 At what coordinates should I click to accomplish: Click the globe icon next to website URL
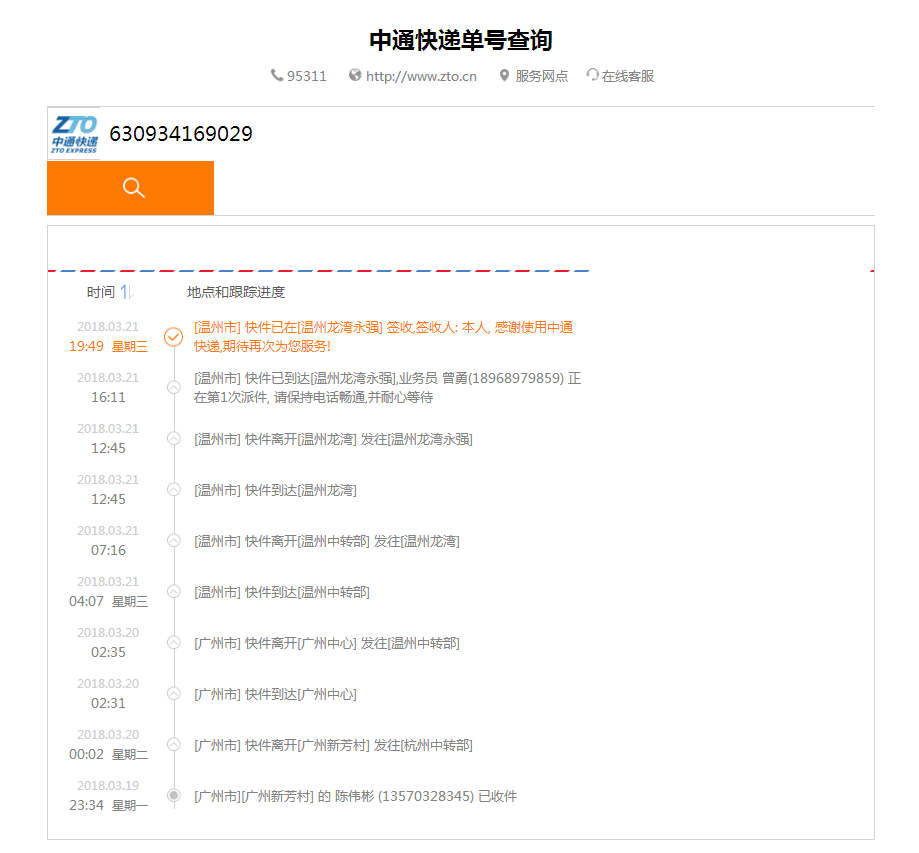[355, 75]
